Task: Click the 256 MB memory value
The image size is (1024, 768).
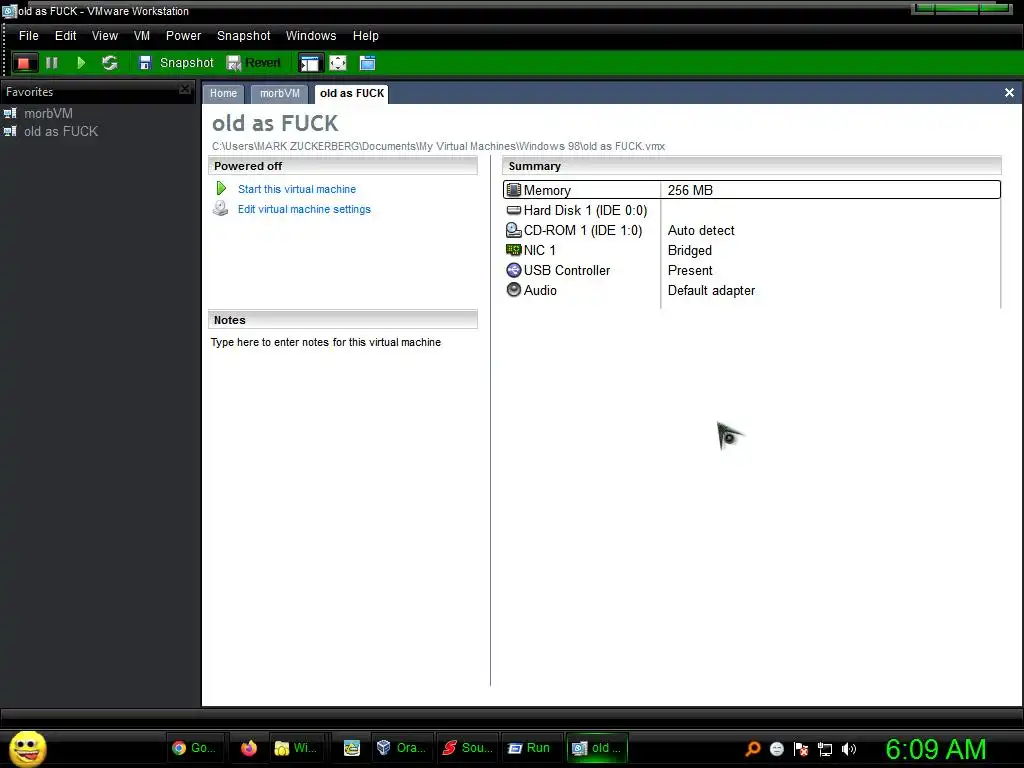Action: click(x=690, y=190)
